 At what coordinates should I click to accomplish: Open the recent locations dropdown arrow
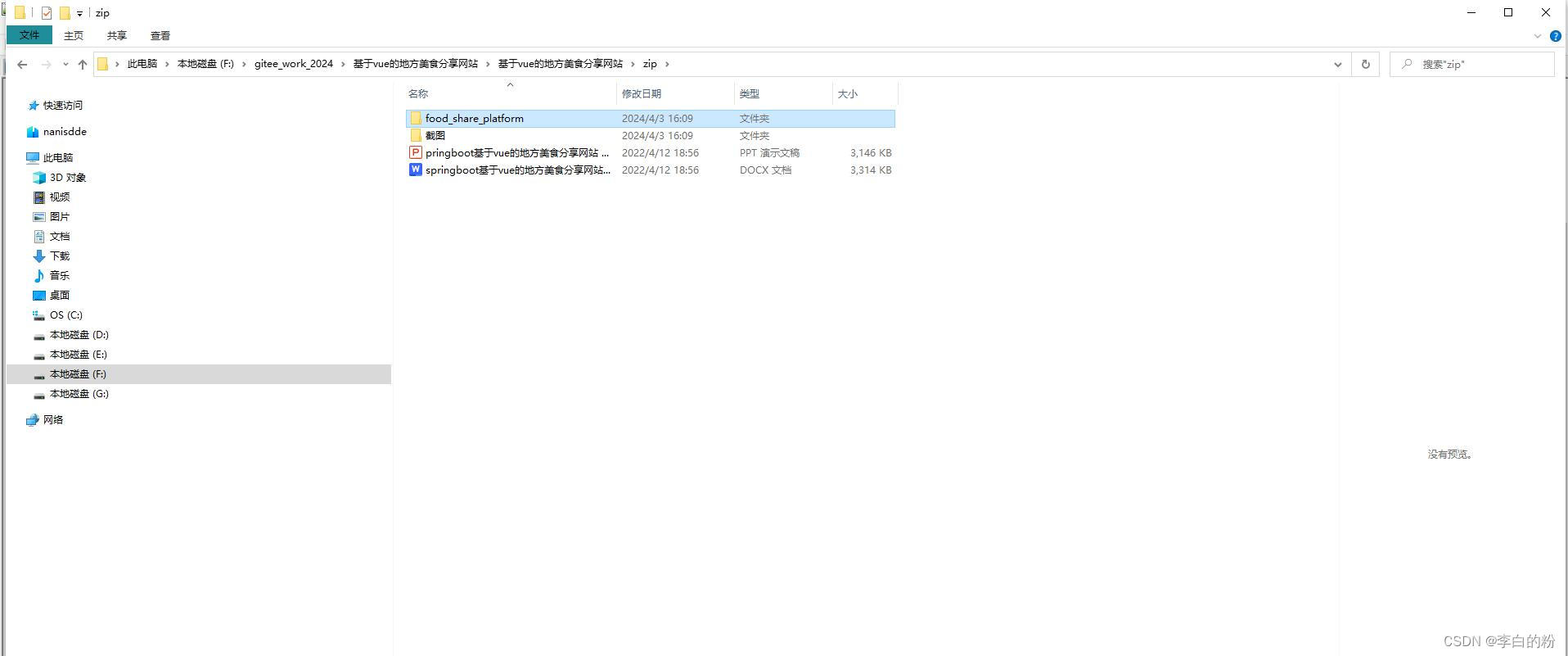pos(65,64)
